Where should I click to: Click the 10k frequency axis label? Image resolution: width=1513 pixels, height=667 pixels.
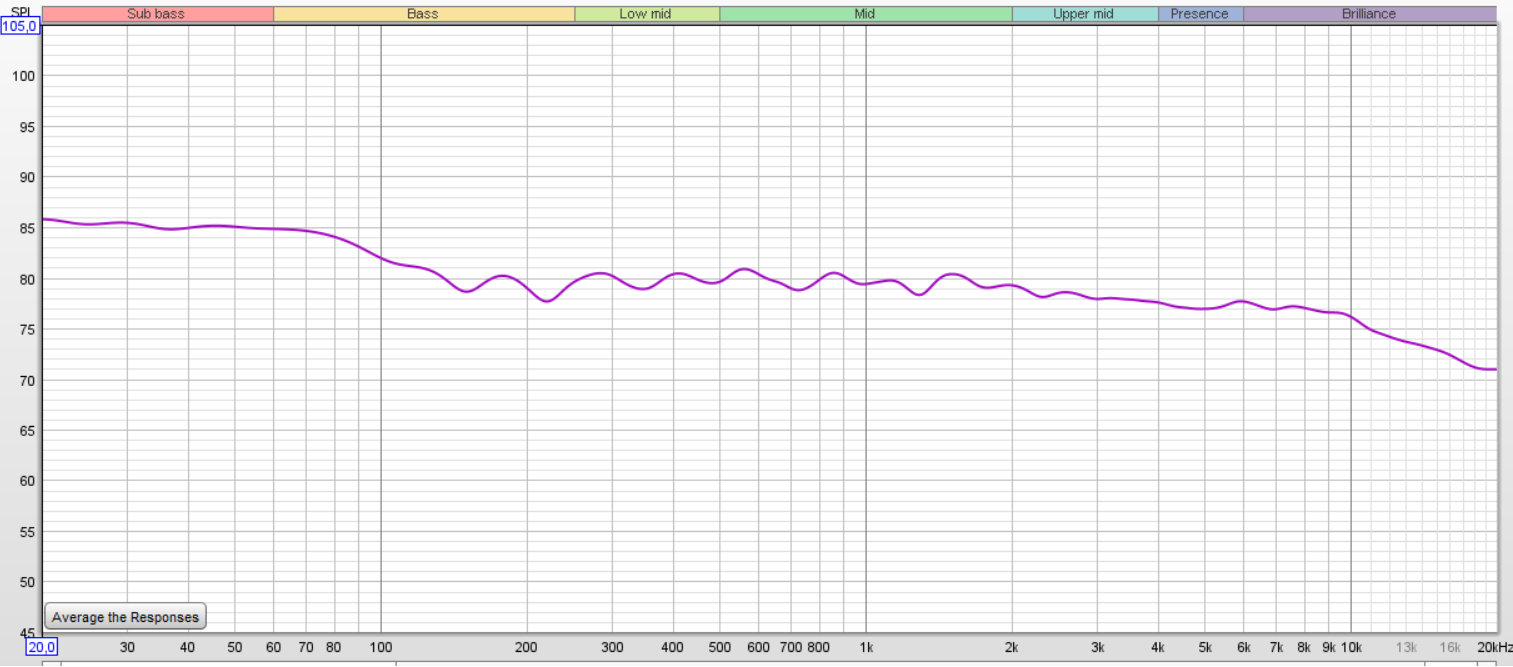click(x=1351, y=647)
